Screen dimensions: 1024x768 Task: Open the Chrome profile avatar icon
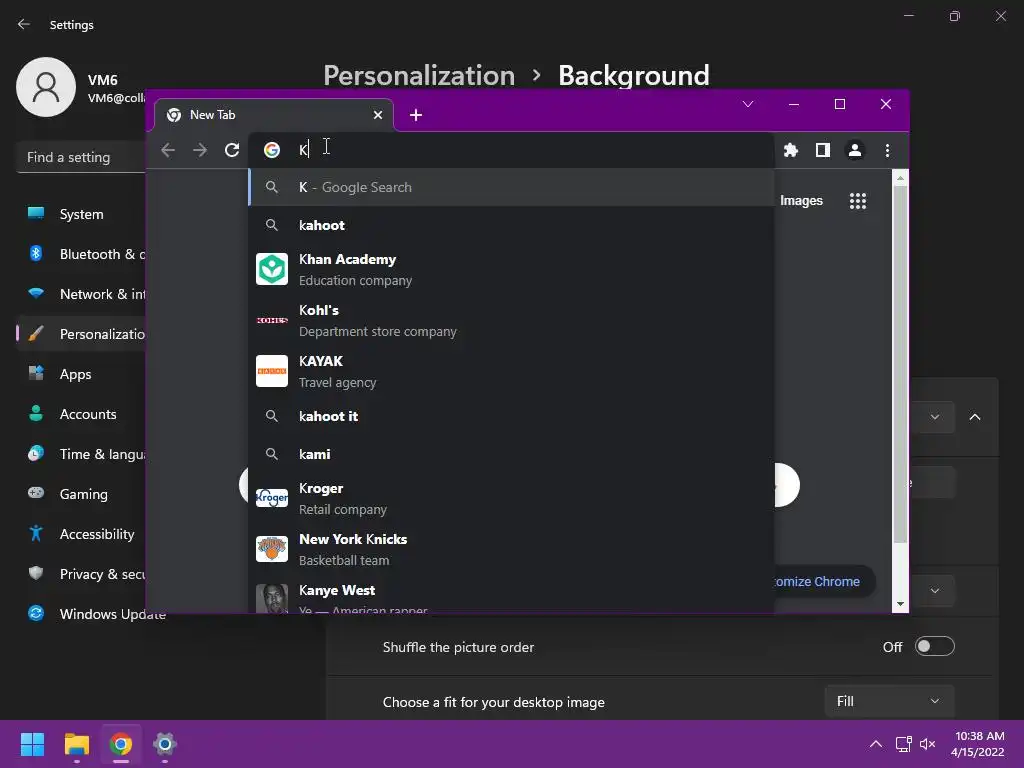[x=855, y=150]
